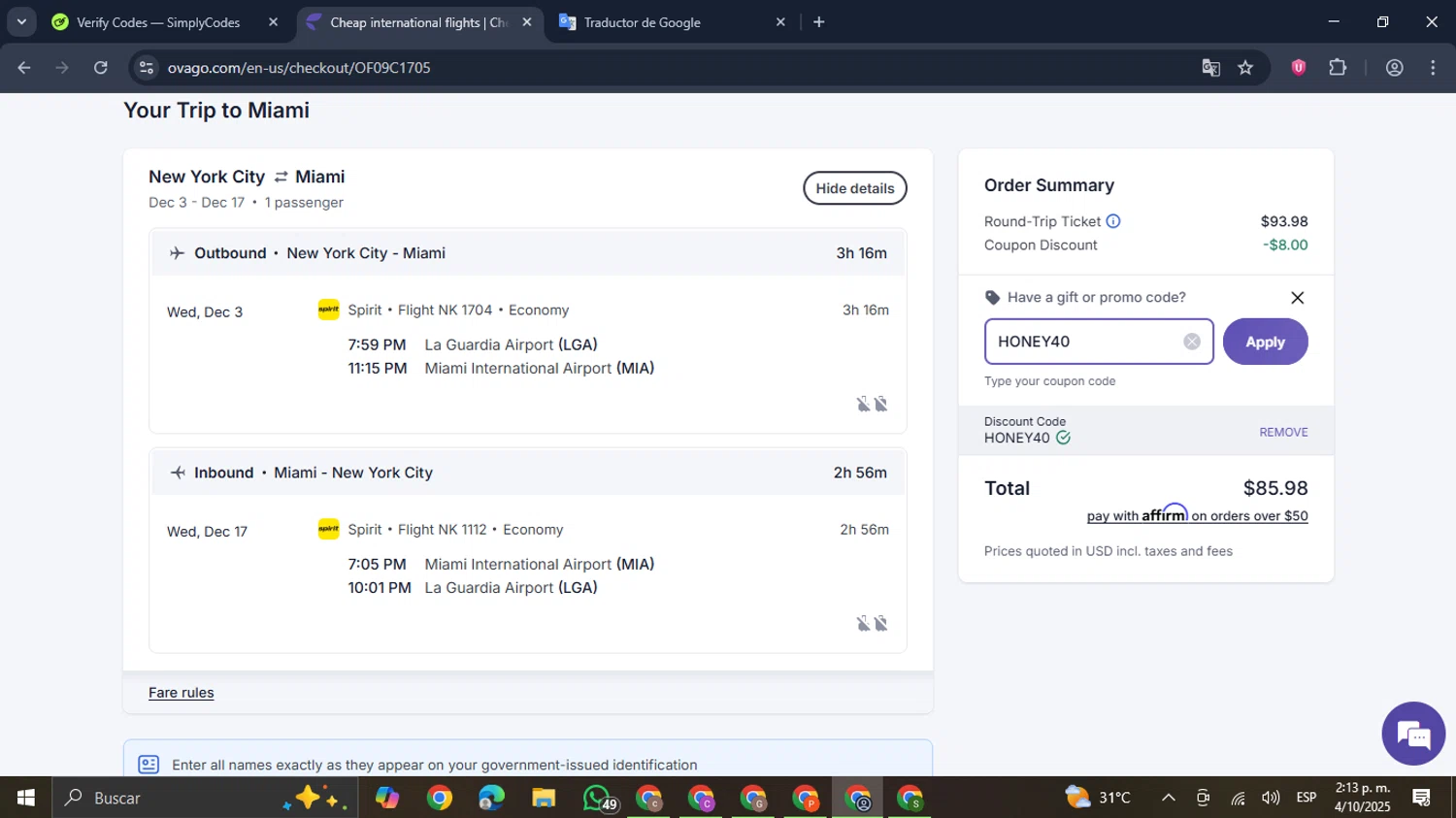Go back to the previous page

pos(24,68)
